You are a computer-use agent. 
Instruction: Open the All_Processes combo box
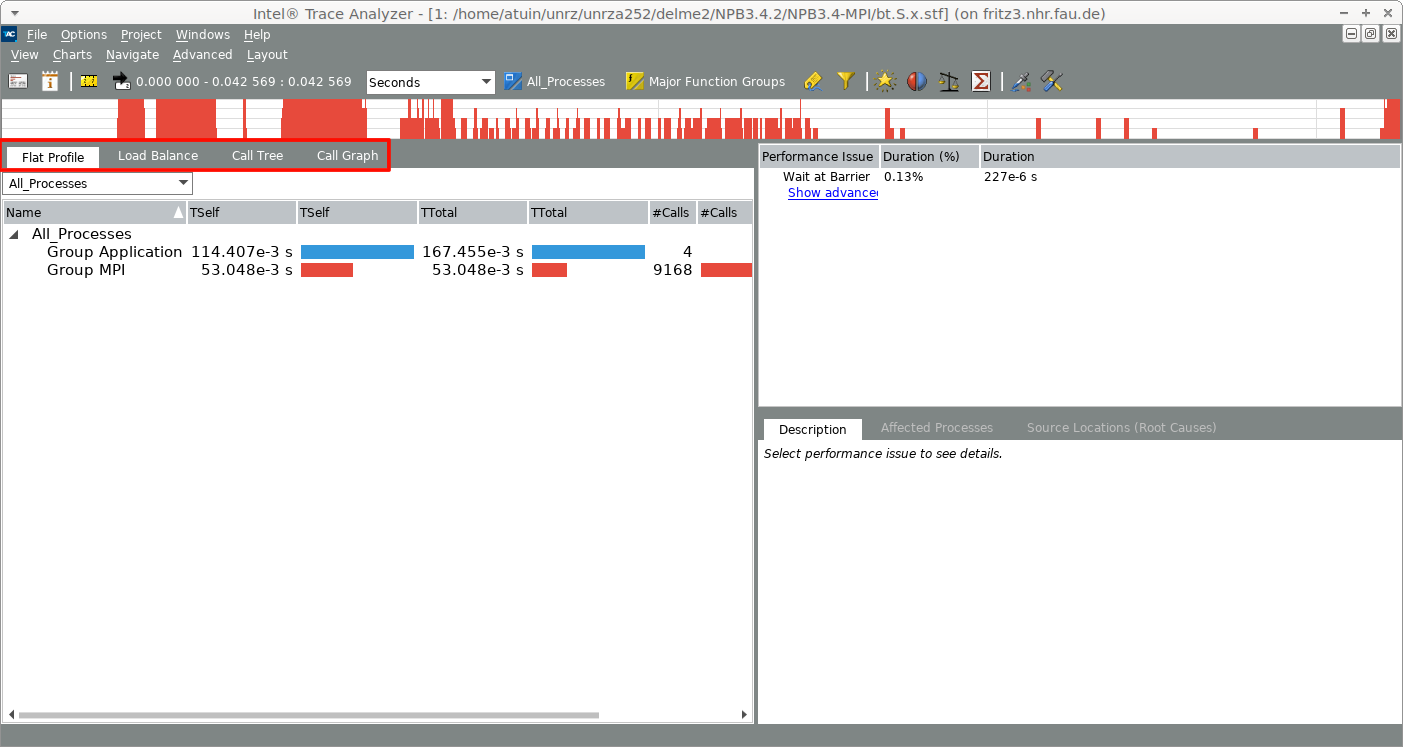97,184
